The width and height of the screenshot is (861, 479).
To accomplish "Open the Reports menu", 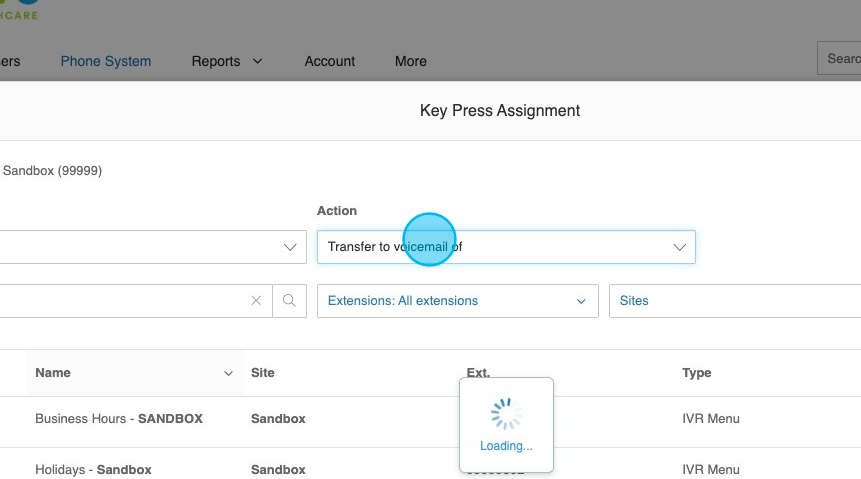I will (x=226, y=61).
